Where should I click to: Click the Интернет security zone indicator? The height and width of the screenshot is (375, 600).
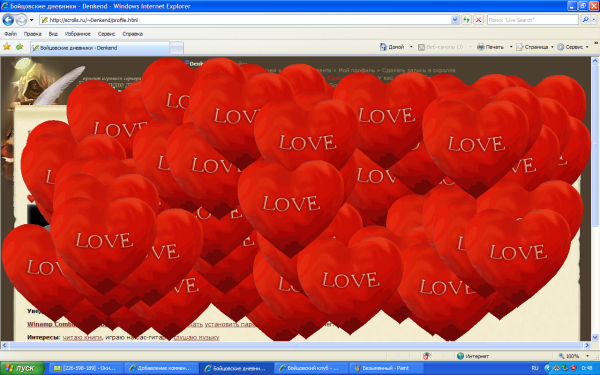[473, 356]
